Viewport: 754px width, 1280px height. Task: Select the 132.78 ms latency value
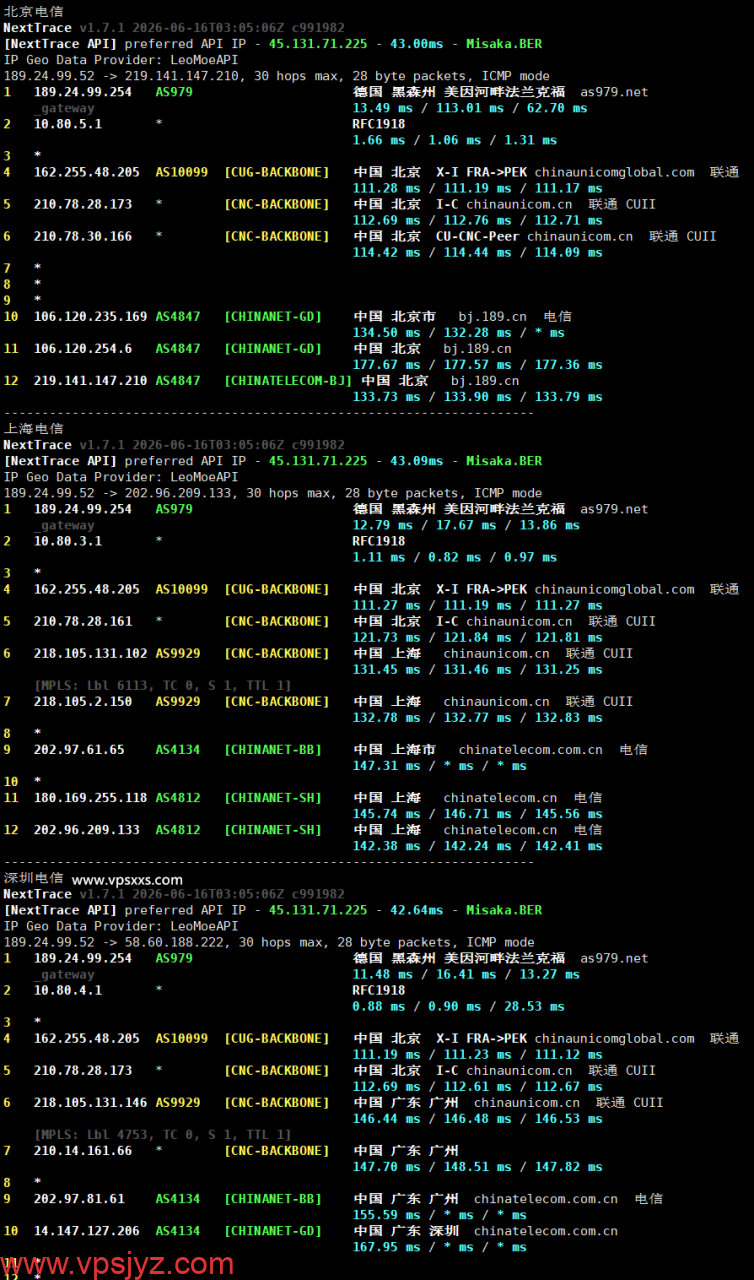coord(389,717)
